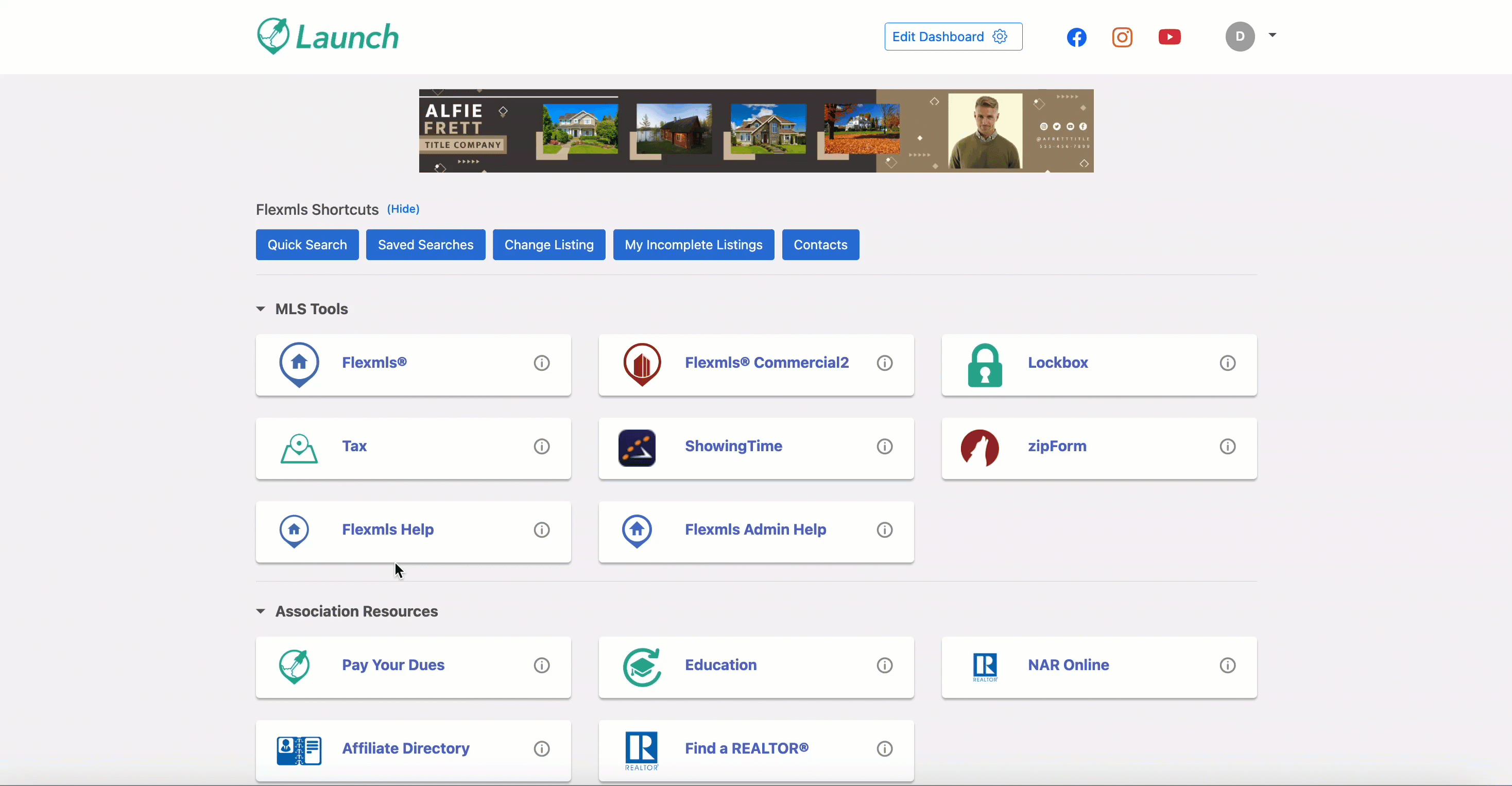Show info for Affiliate Directory tile
This screenshot has width=1512, height=786.
[541, 748]
